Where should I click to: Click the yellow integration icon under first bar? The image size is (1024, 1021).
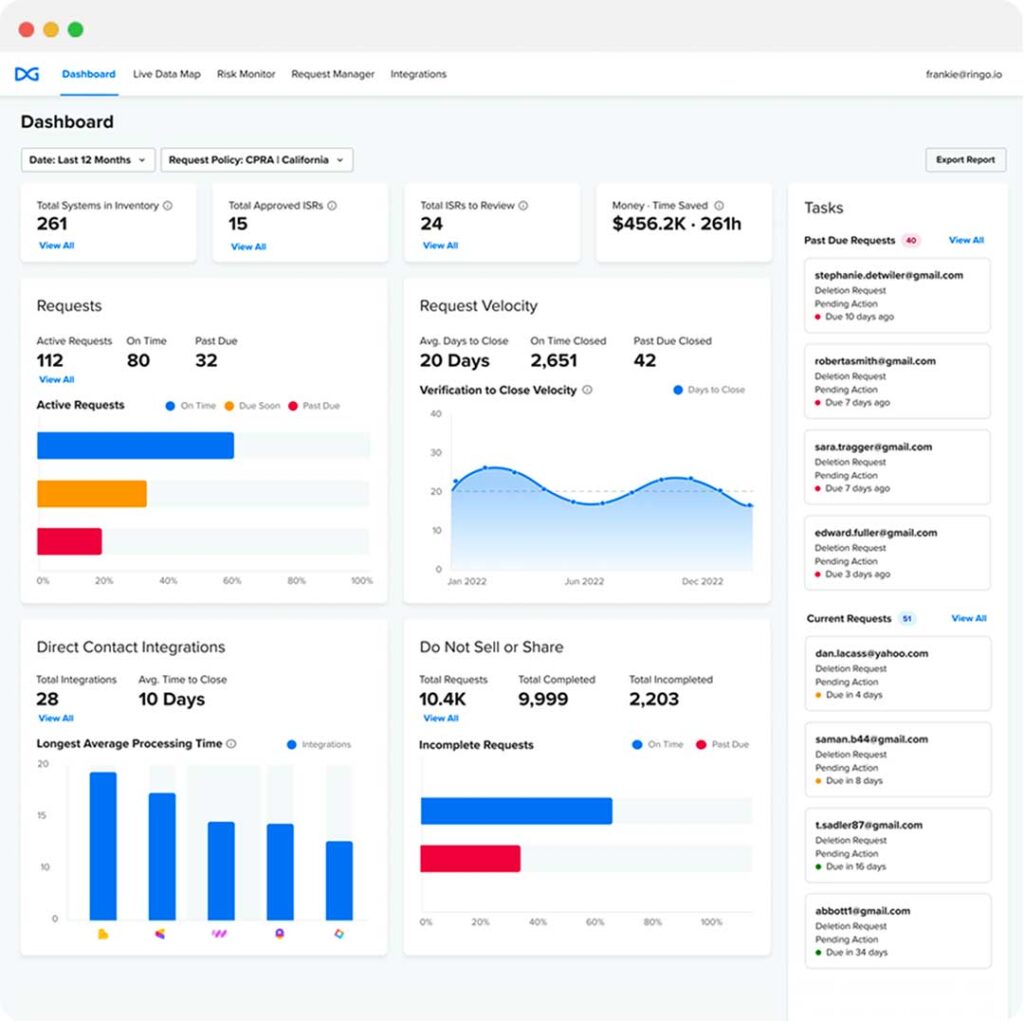point(102,934)
